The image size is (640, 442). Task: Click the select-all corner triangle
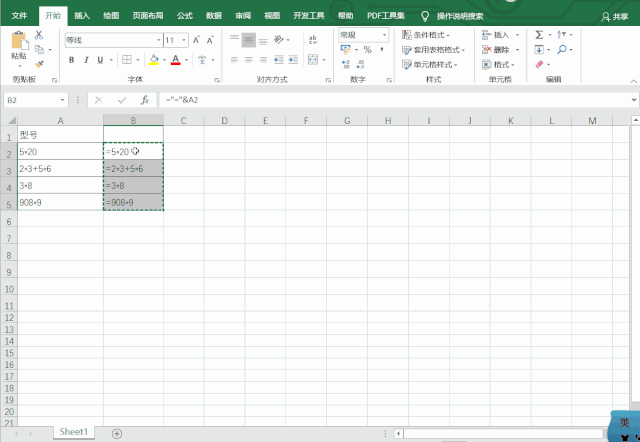(12, 120)
